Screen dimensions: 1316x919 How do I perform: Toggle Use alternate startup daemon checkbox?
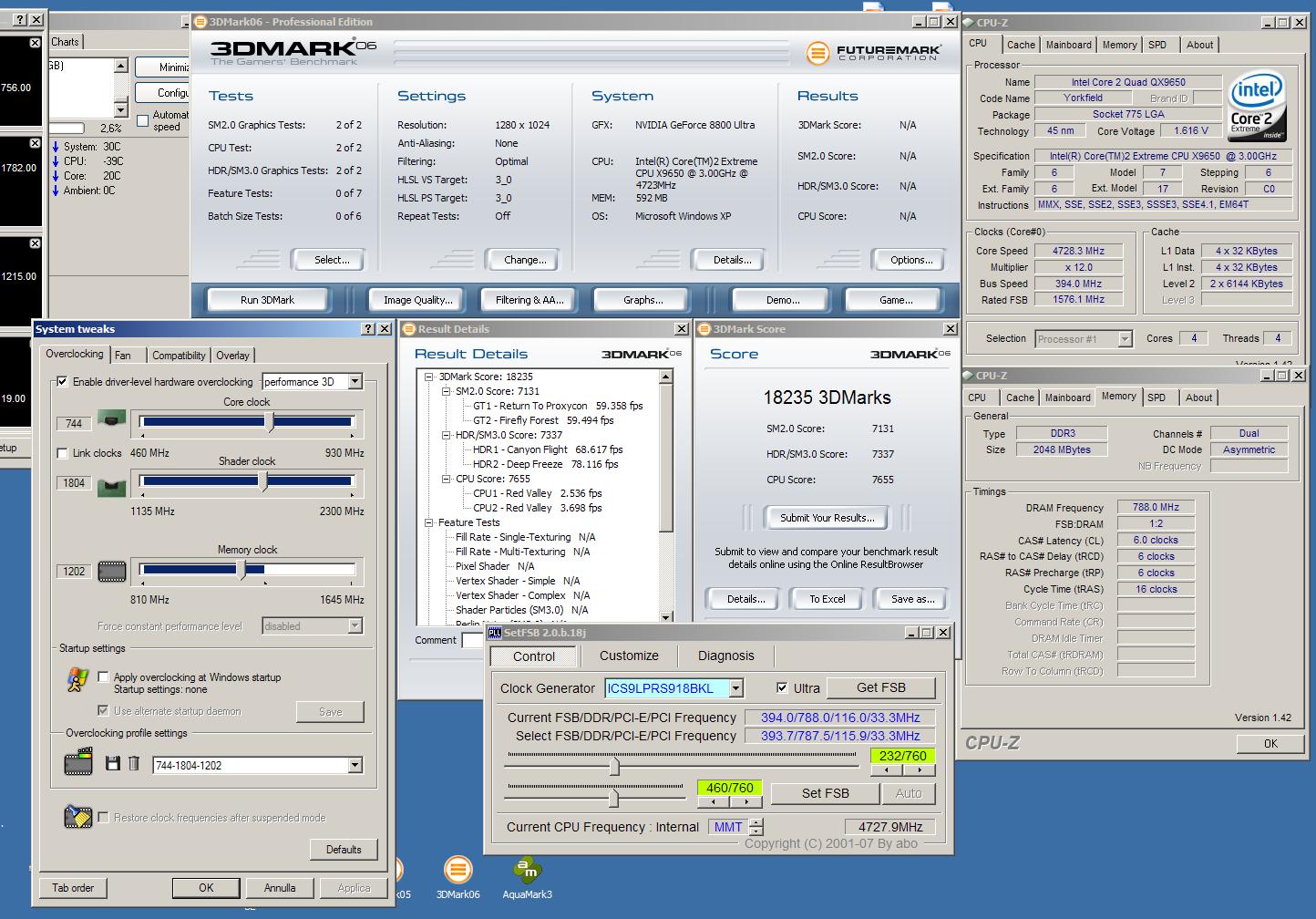pos(103,710)
